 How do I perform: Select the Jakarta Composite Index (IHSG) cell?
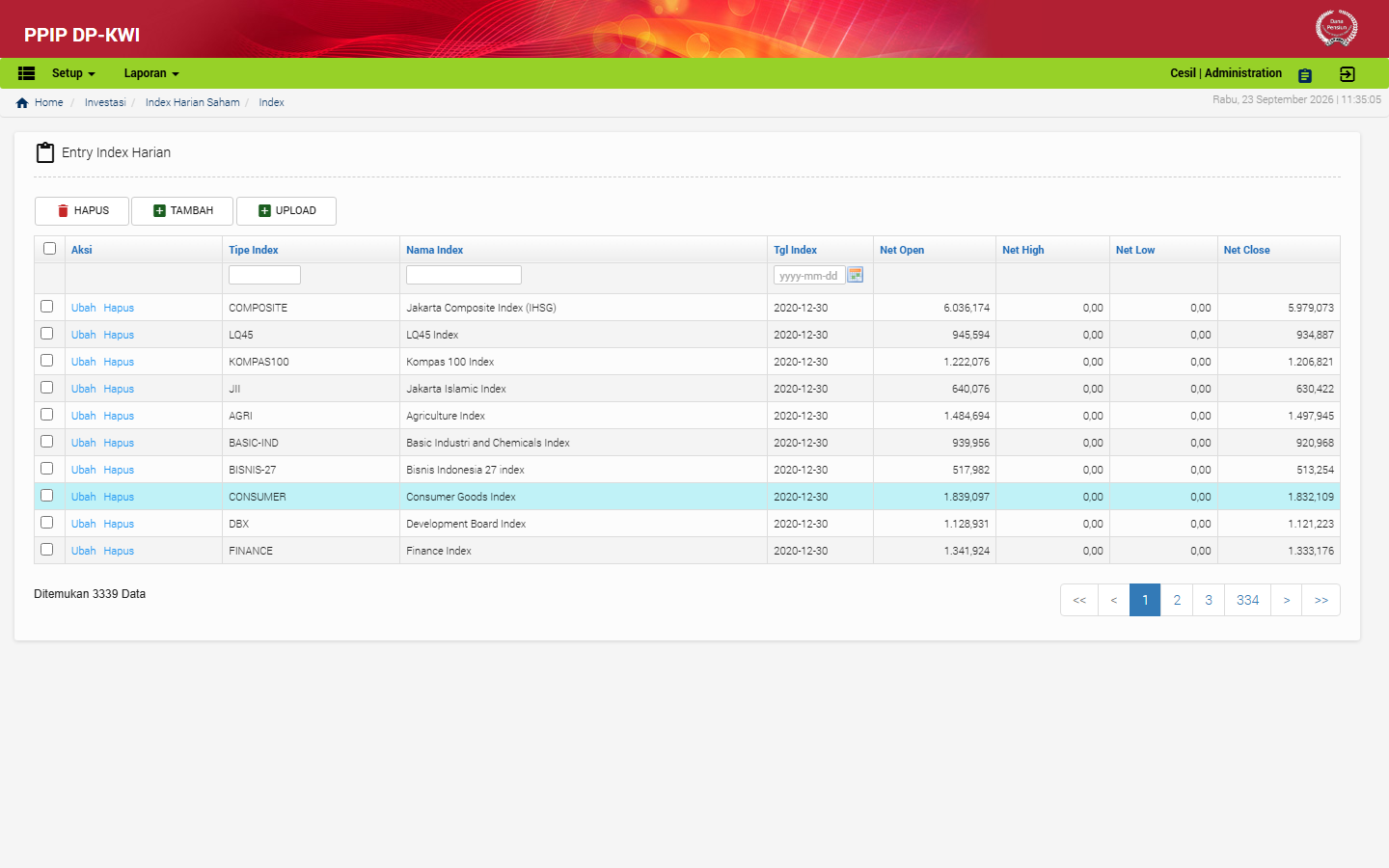pos(584,308)
